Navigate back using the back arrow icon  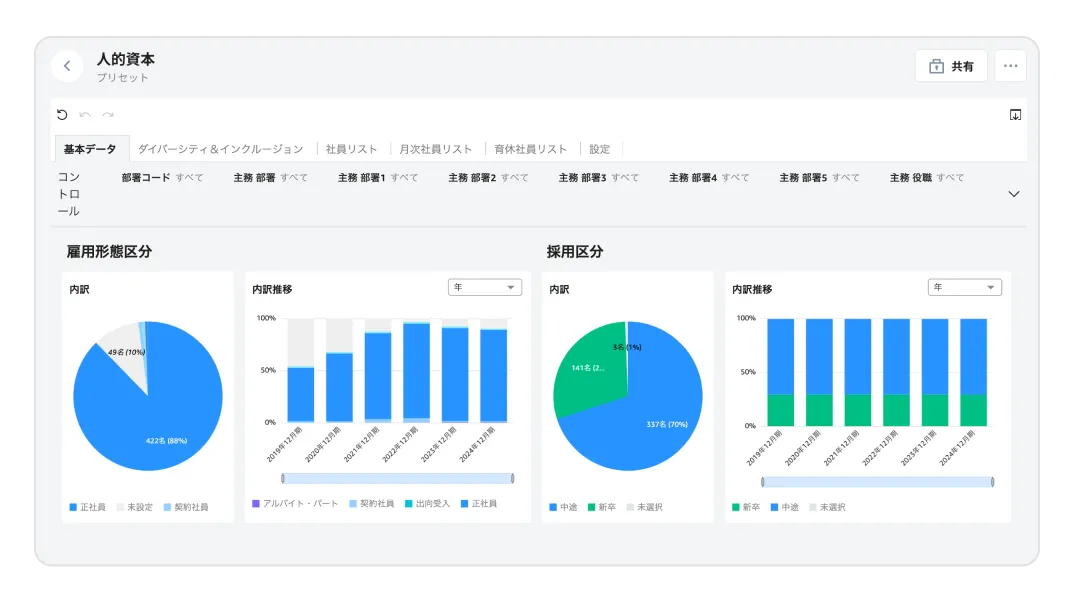point(66,65)
